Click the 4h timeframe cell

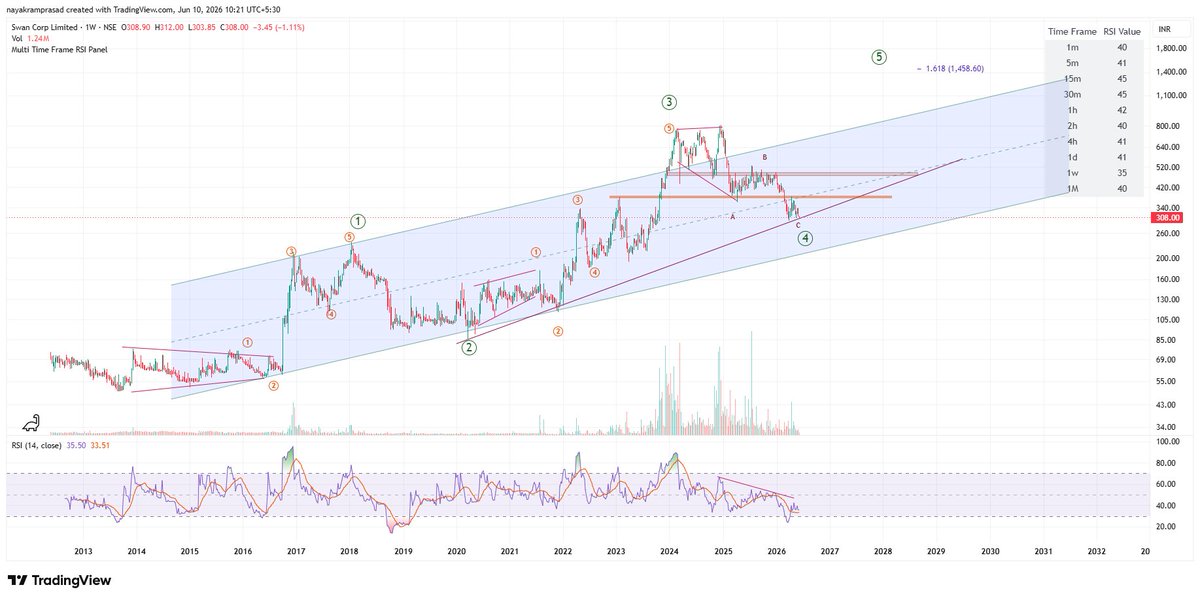(x=1071, y=141)
